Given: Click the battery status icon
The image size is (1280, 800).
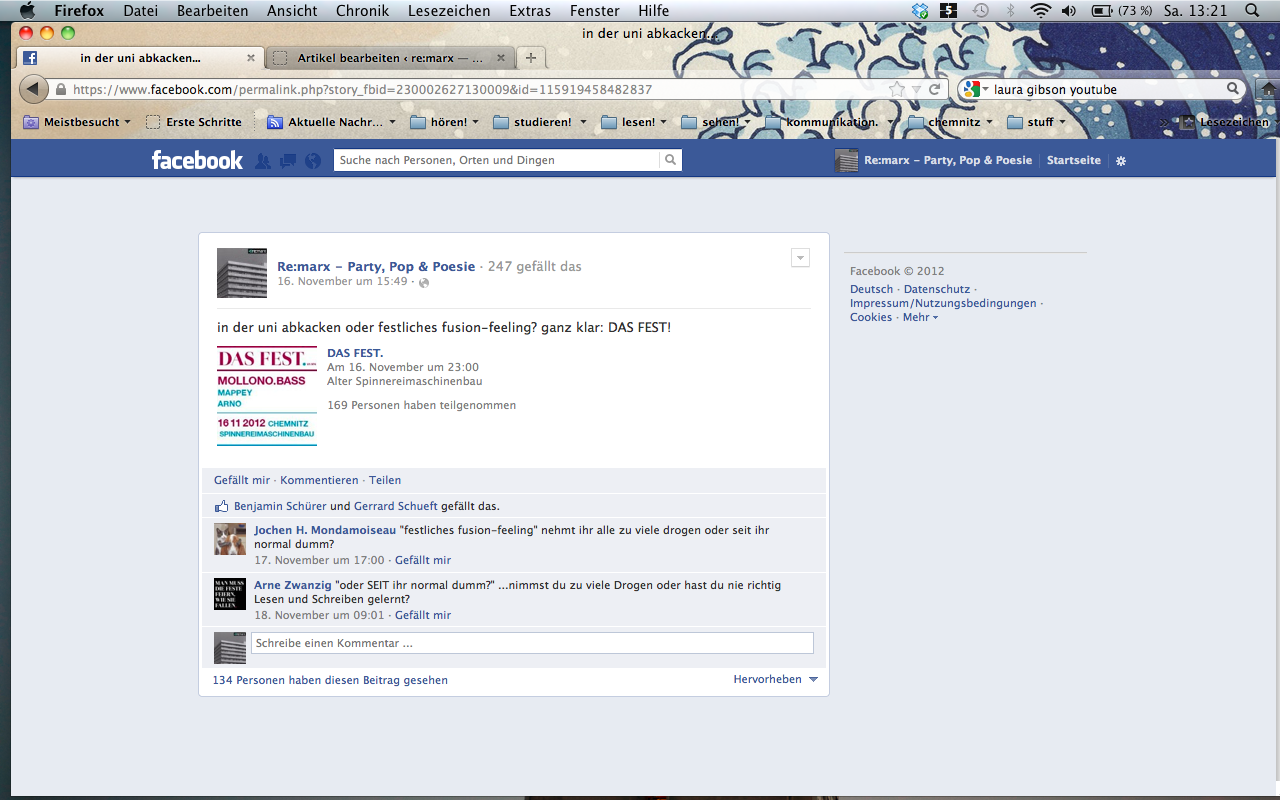Looking at the screenshot, I should [x=1102, y=10].
